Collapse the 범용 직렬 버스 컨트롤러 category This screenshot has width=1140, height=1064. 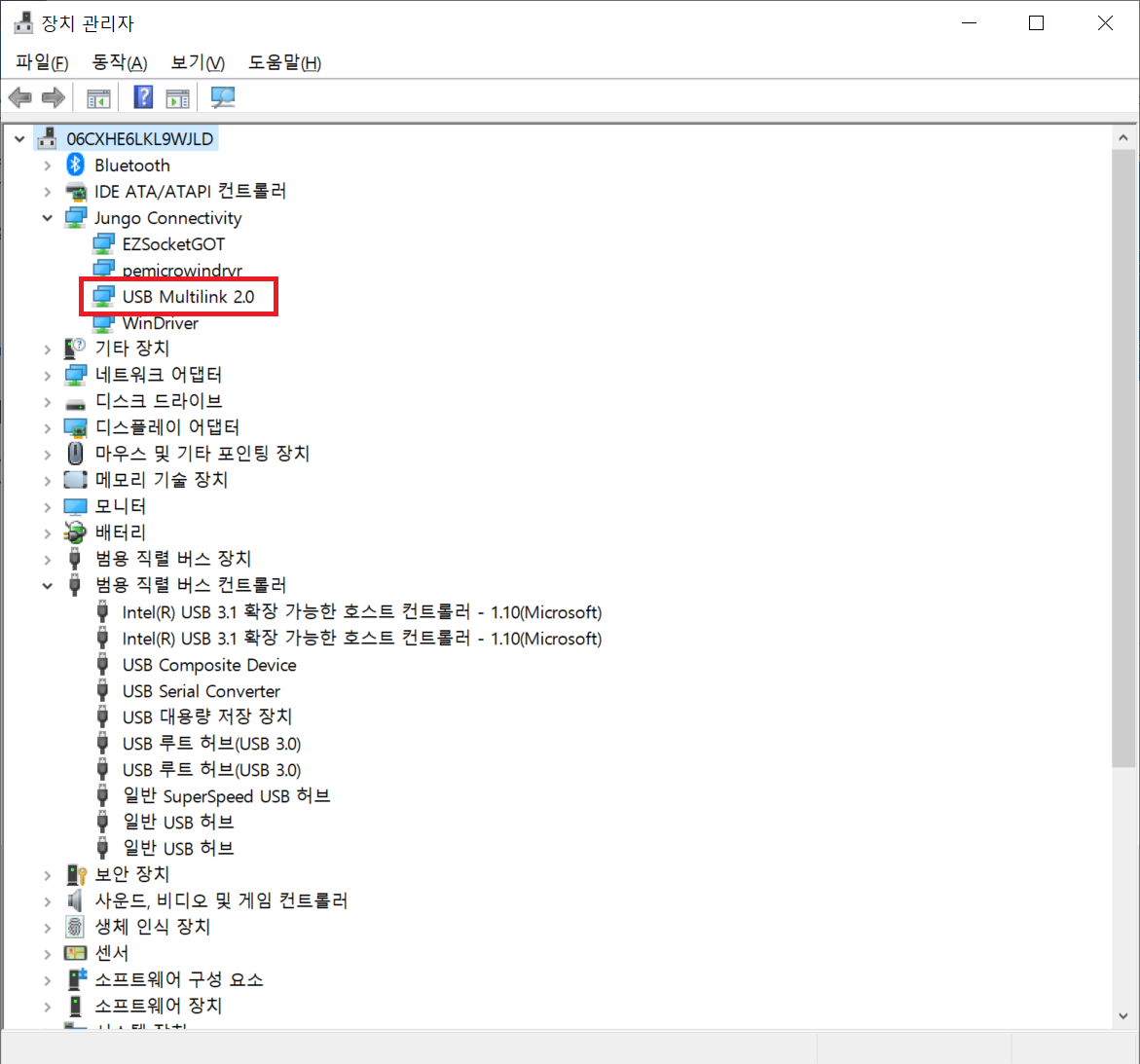pyautogui.click(x=47, y=585)
